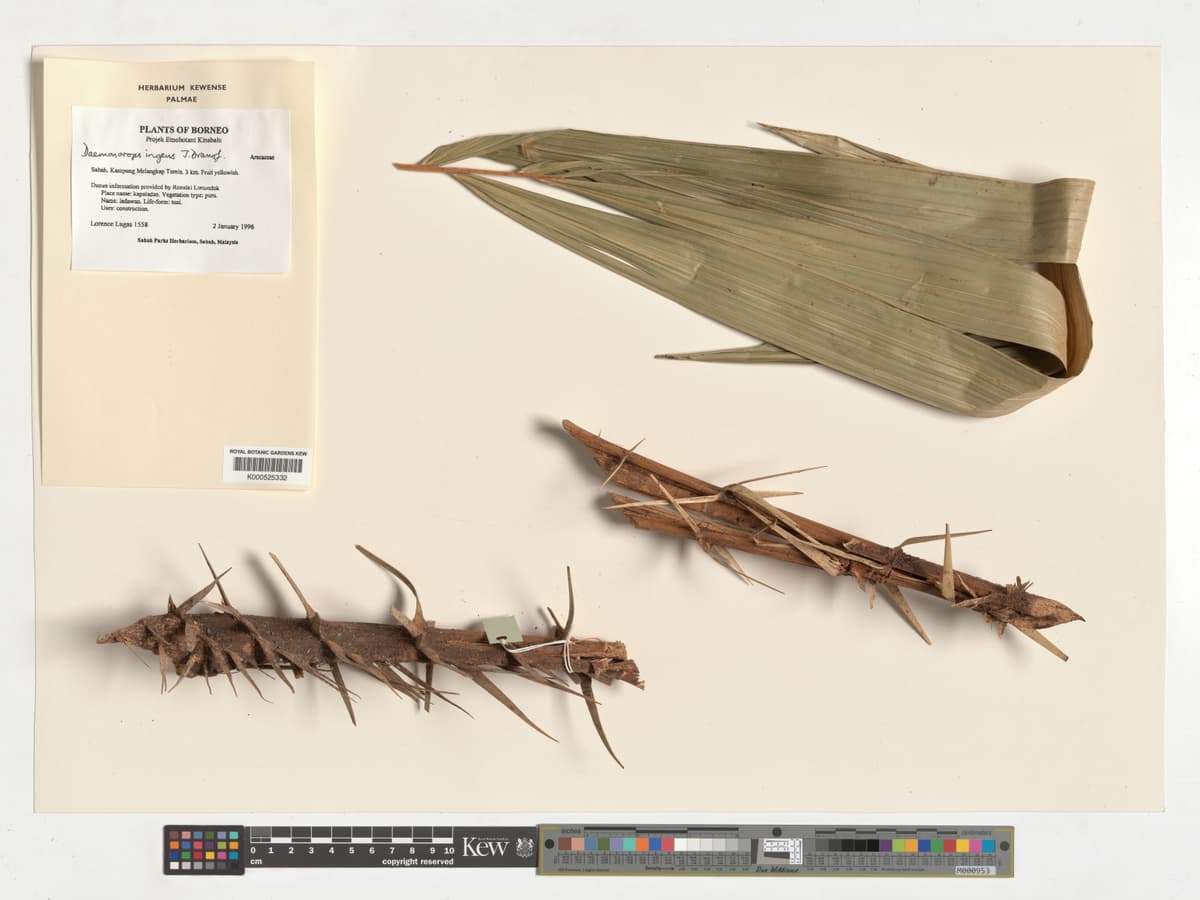This screenshot has width=1200, height=900.
Task: Click the 'HERBARIUM KEWENSE' header text
Action: (x=181, y=88)
